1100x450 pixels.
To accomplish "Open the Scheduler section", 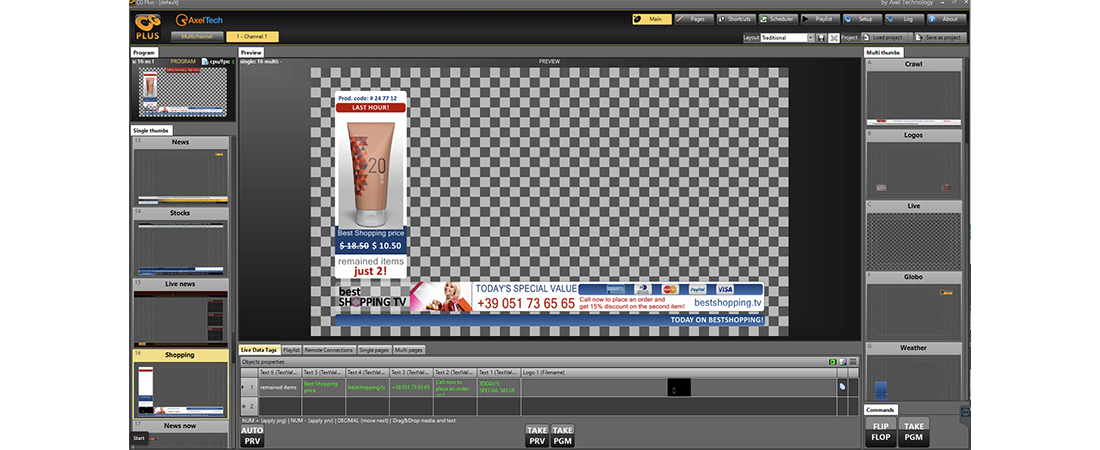I will click(x=777, y=20).
